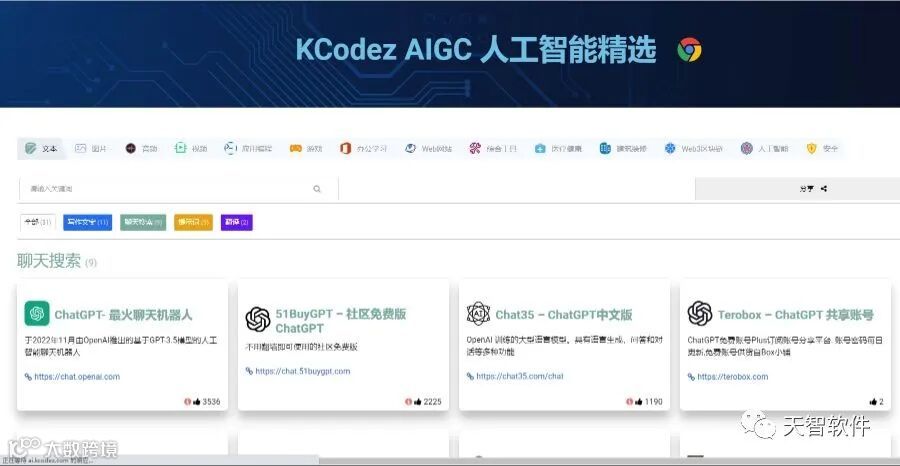900x466 pixels.
Task: Click the green ChatGPT logo on the first card
Action: 37,313
